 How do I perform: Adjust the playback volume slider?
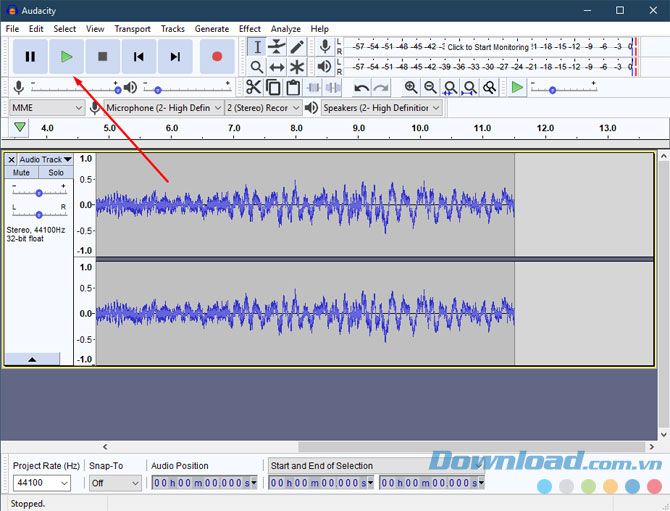187,89
